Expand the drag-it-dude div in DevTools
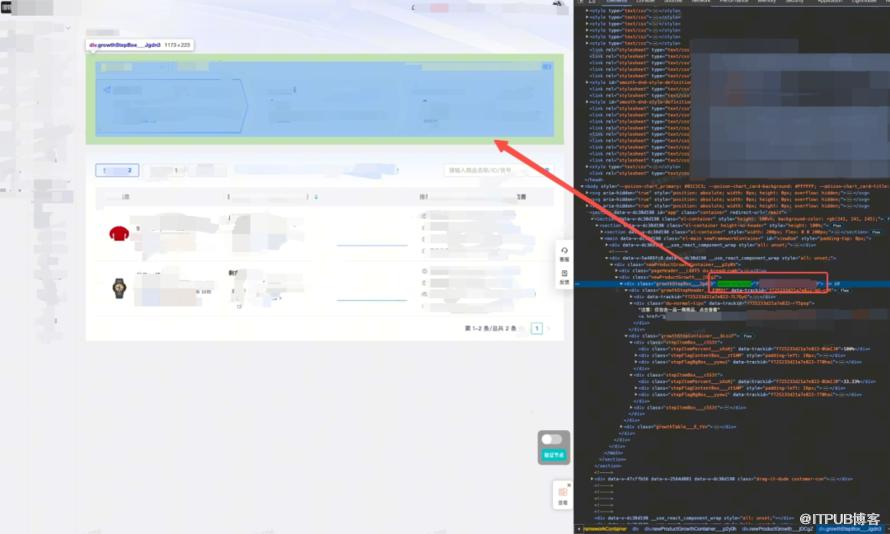This screenshot has width=890, height=534. pos(592,479)
